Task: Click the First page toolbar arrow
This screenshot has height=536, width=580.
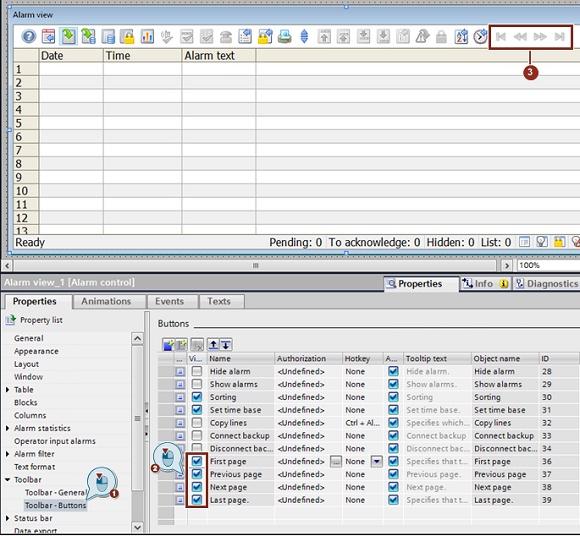Action: coord(501,37)
